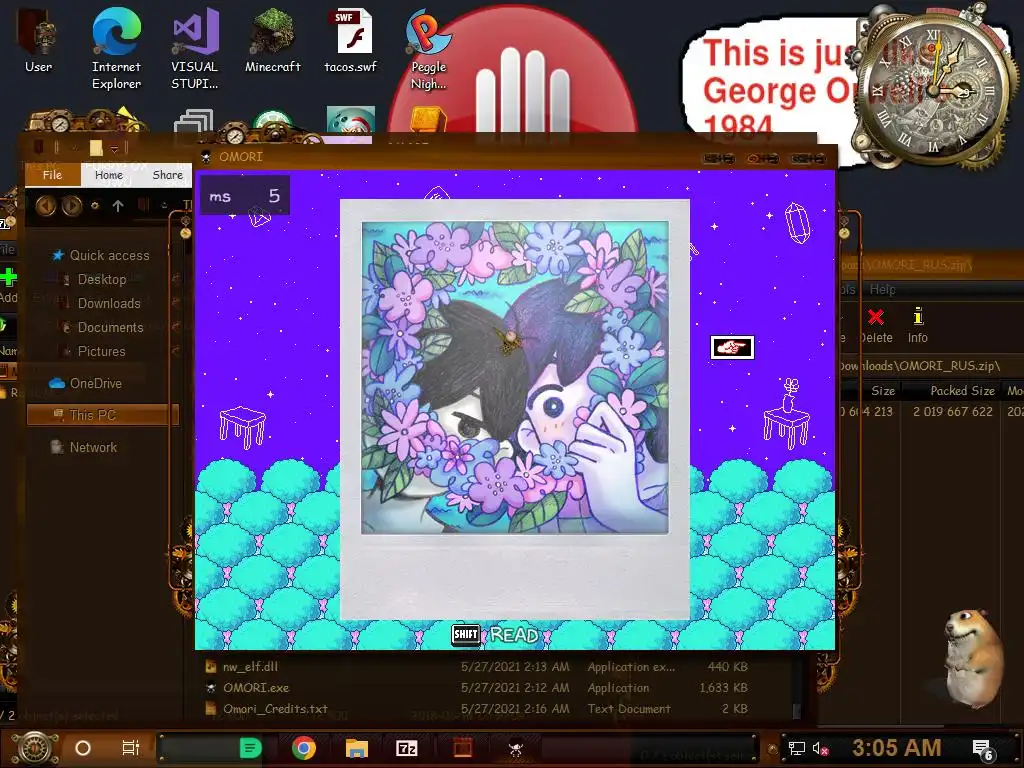Open the green chat app on taskbar
The height and width of the screenshot is (768, 1024).
pos(249,748)
